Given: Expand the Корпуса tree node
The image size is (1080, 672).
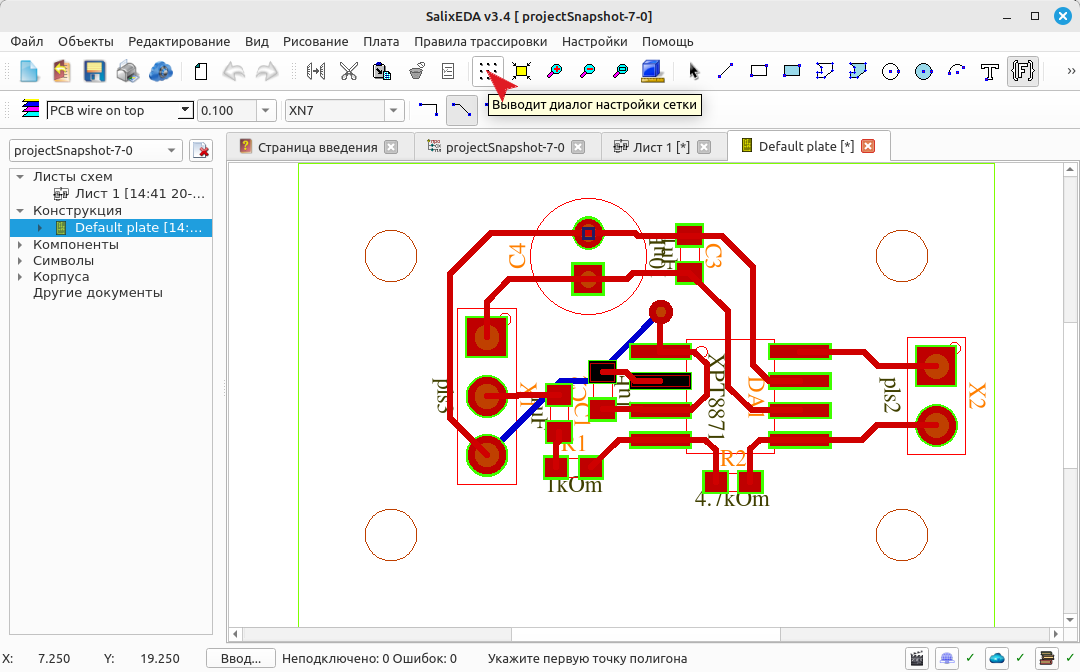Looking at the screenshot, I should pyautogui.click(x=20, y=277).
